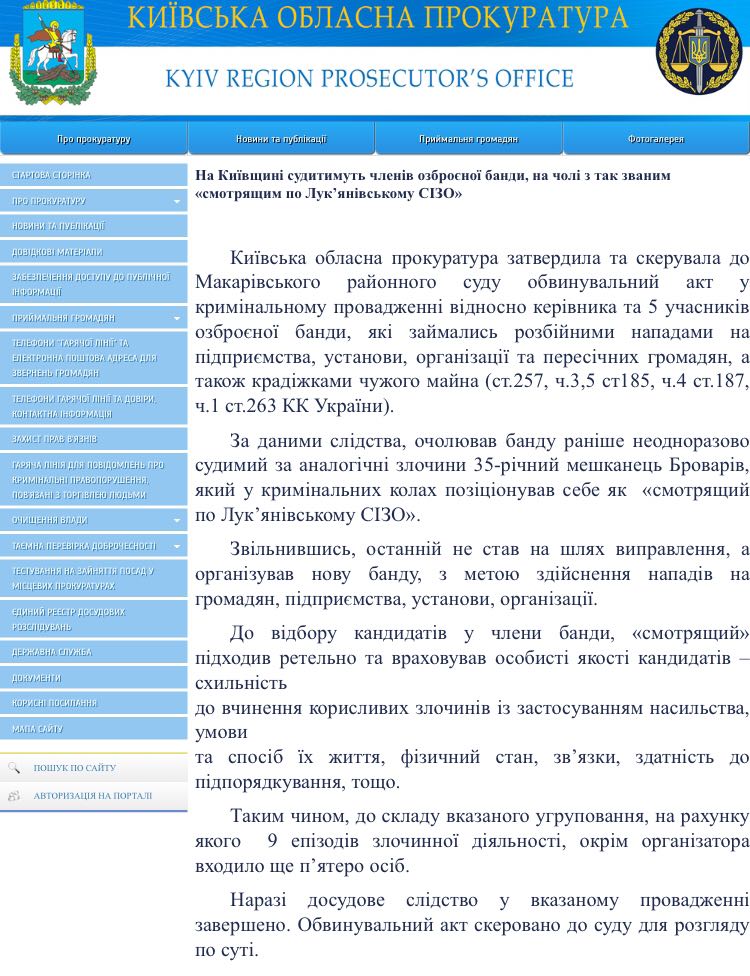
Task: Open 'Довідкові матеріали' sidebar item
Action: [x=58, y=252]
